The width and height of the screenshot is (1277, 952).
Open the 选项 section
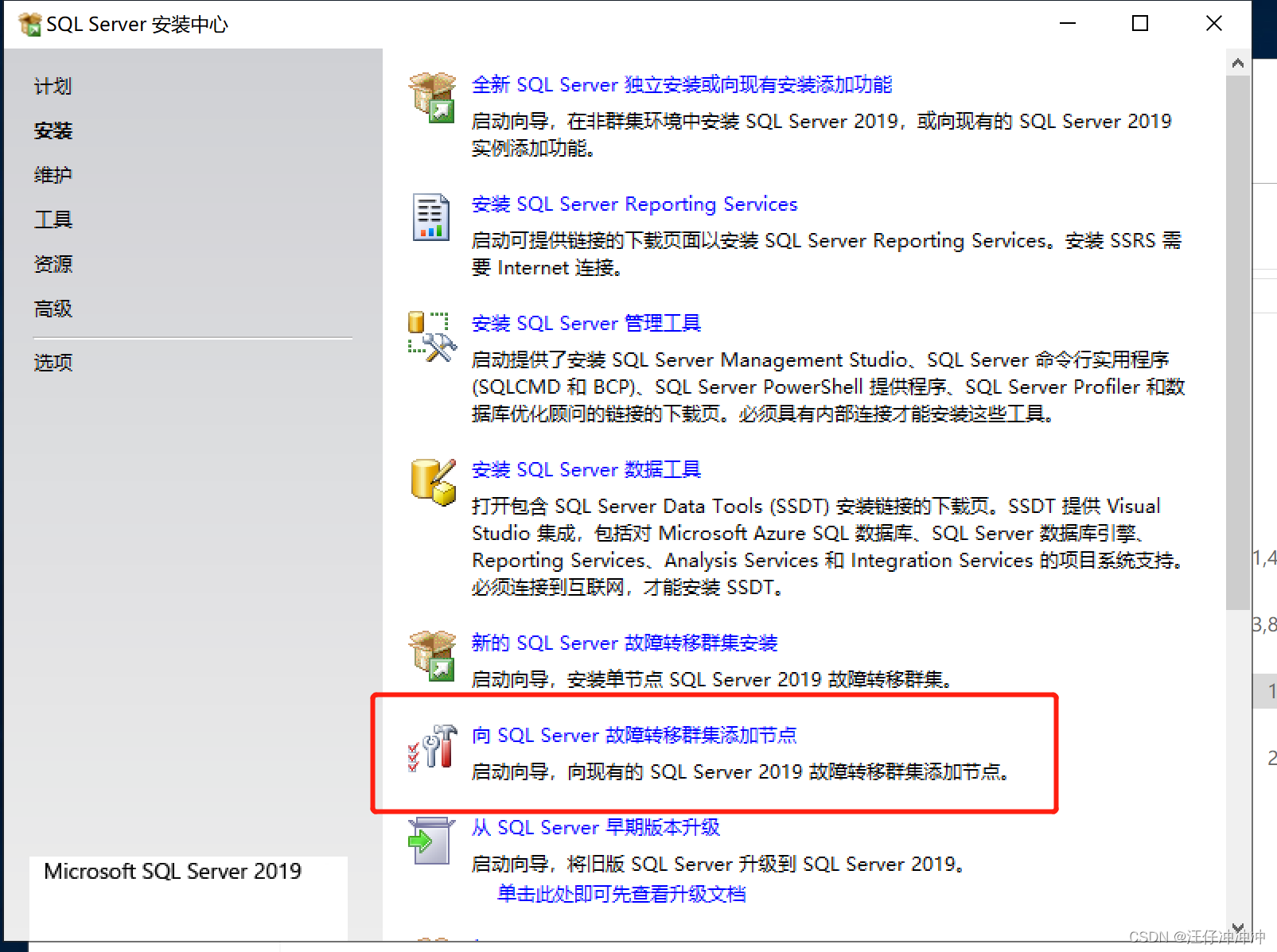tap(52, 362)
